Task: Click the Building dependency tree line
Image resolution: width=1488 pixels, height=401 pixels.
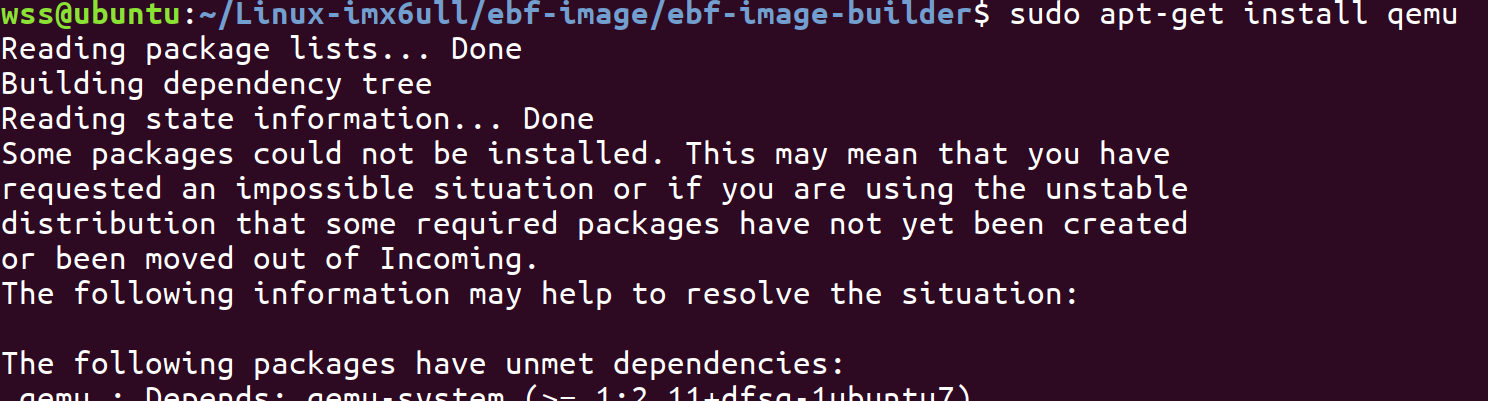Action: [x=216, y=84]
